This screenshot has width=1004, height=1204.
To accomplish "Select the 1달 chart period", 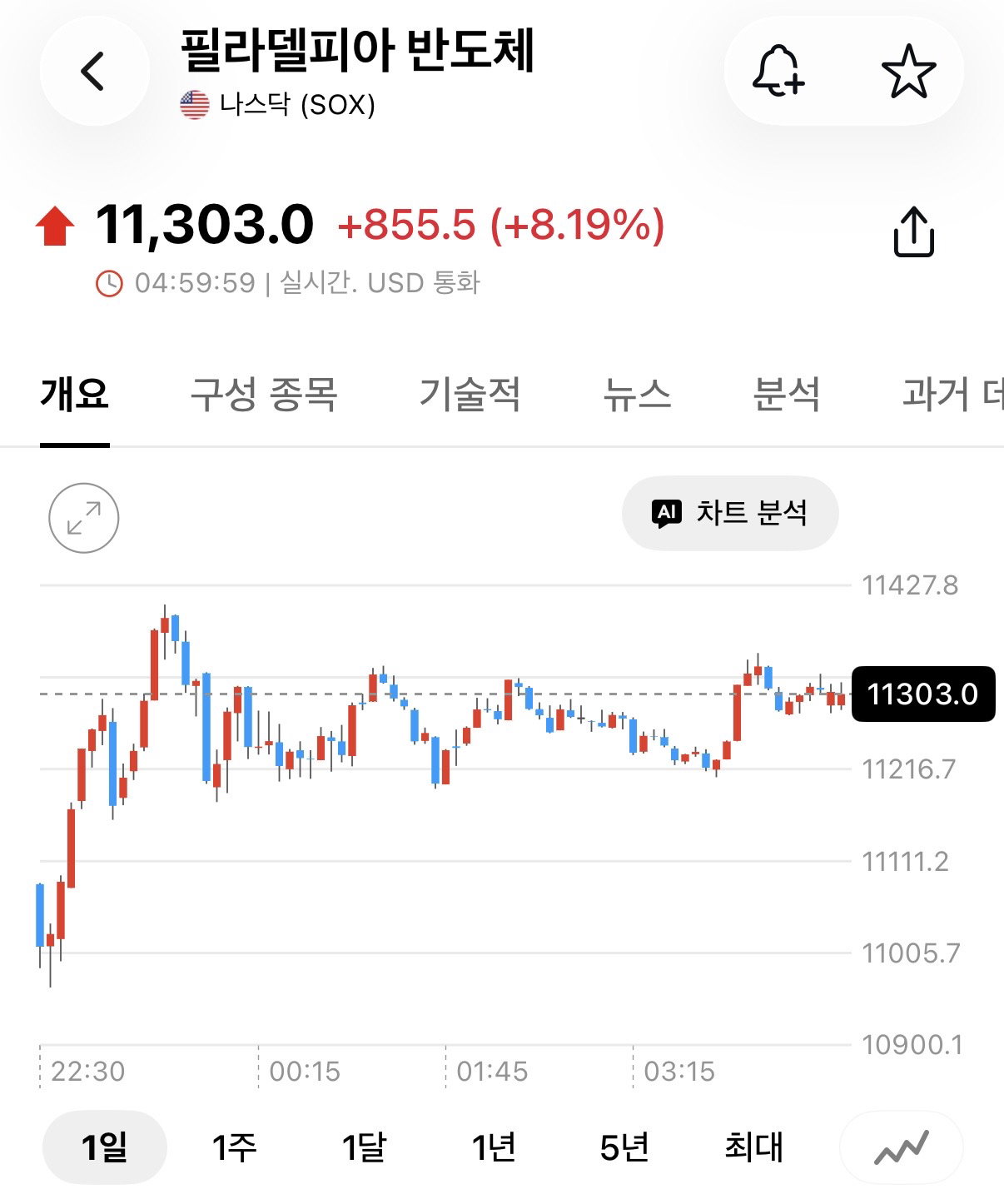I will 364,1147.
